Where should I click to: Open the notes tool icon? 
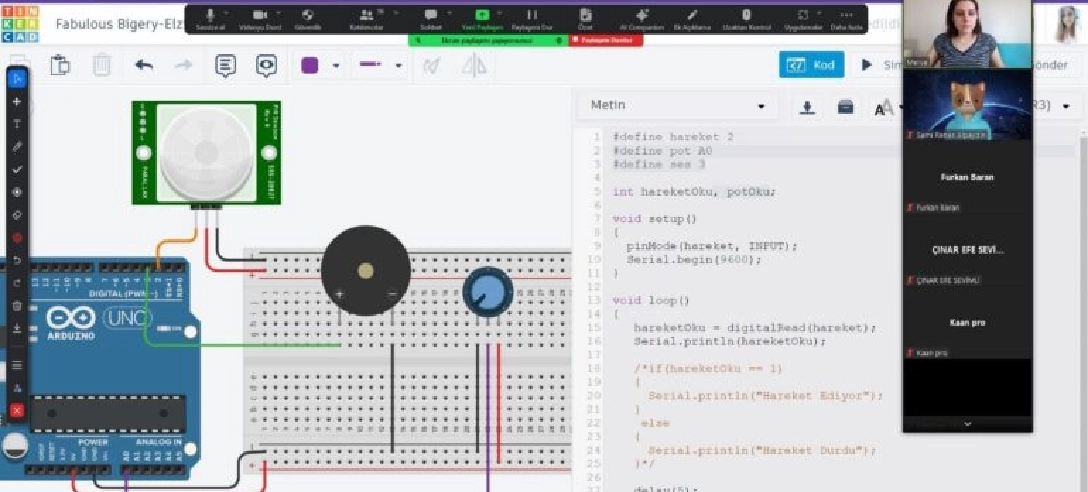(226, 66)
